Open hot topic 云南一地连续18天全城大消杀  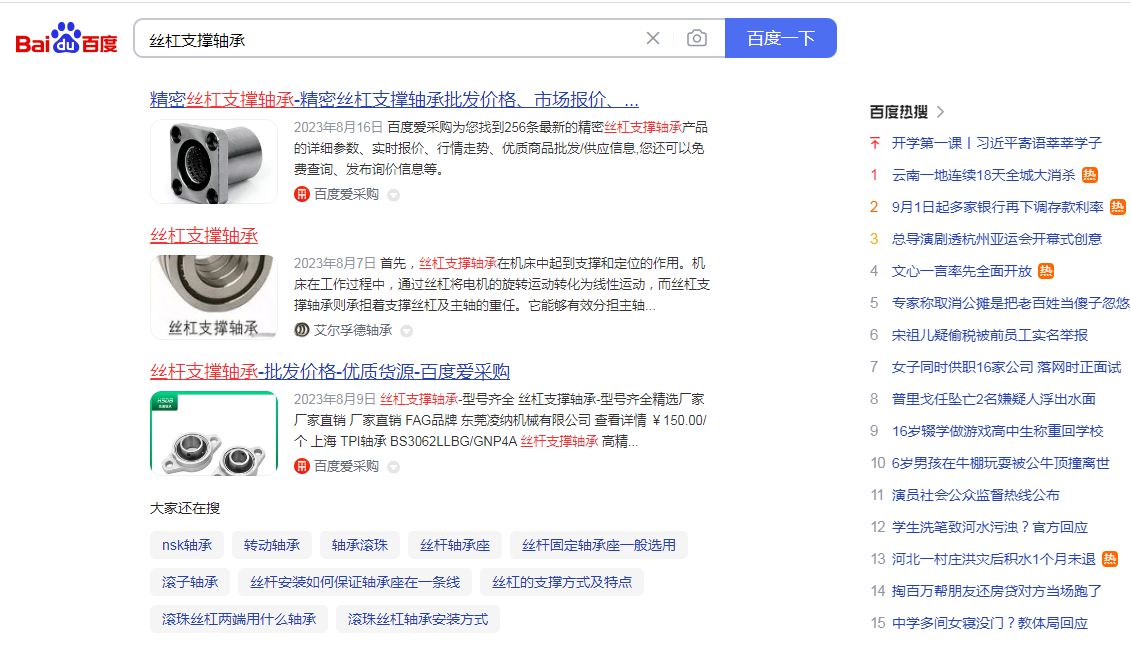pyautogui.click(x=983, y=175)
